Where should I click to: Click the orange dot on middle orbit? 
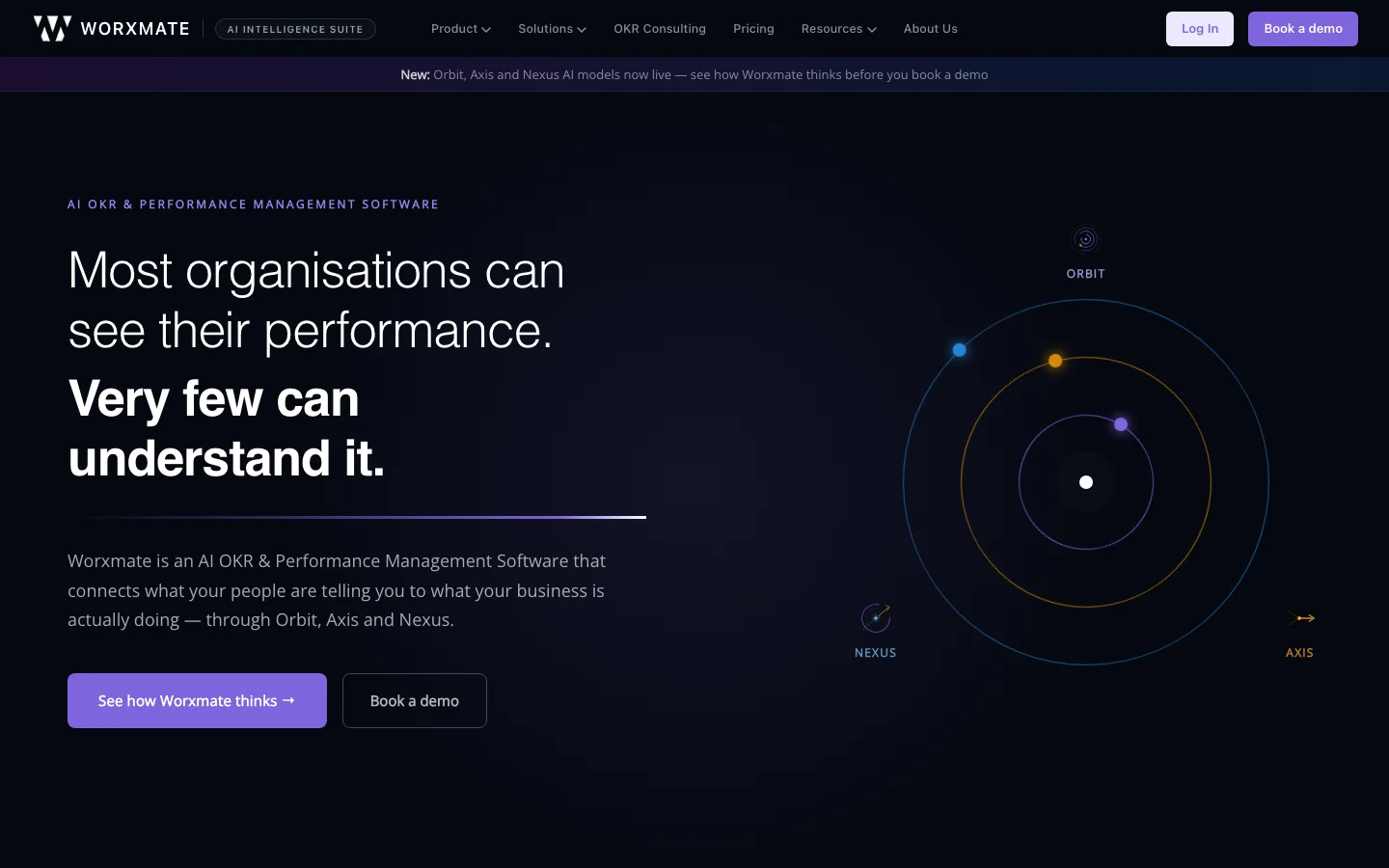(x=1055, y=361)
